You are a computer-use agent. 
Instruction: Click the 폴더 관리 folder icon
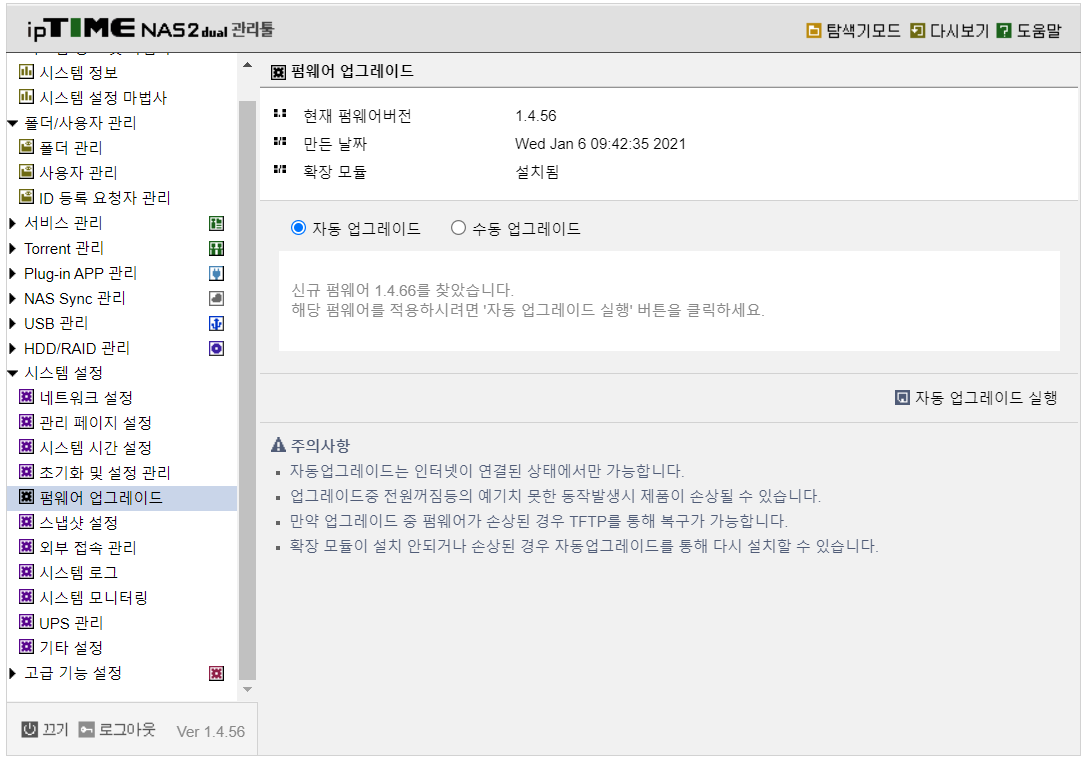[x=26, y=147]
